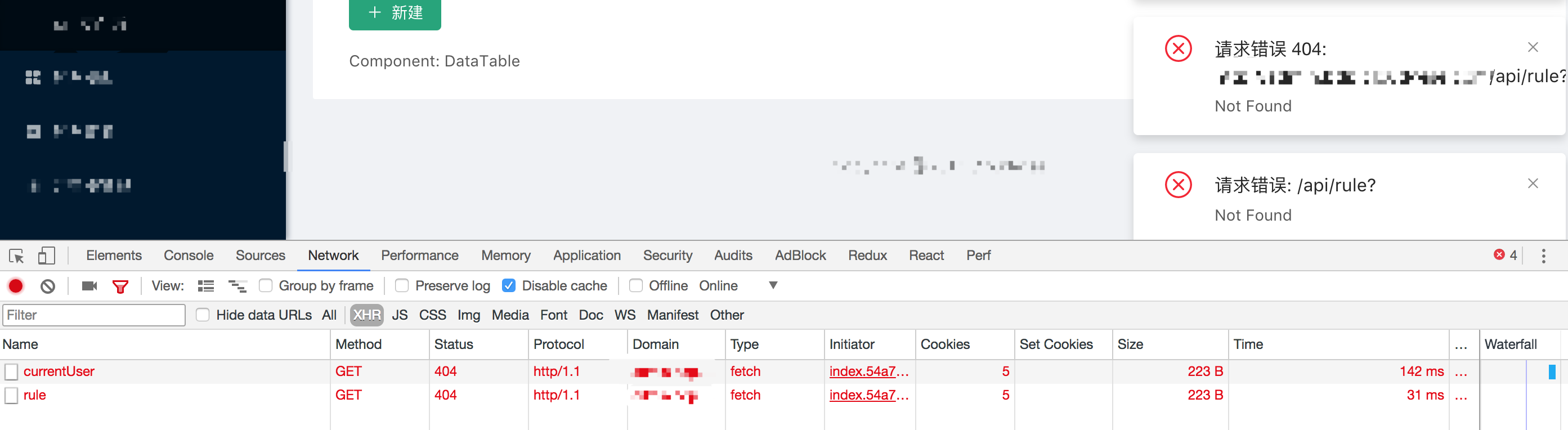Image resolution: width=1568 pixels, height=430 pixels.
Task: Switch to large request rows view
Action: tap(206, 286)
